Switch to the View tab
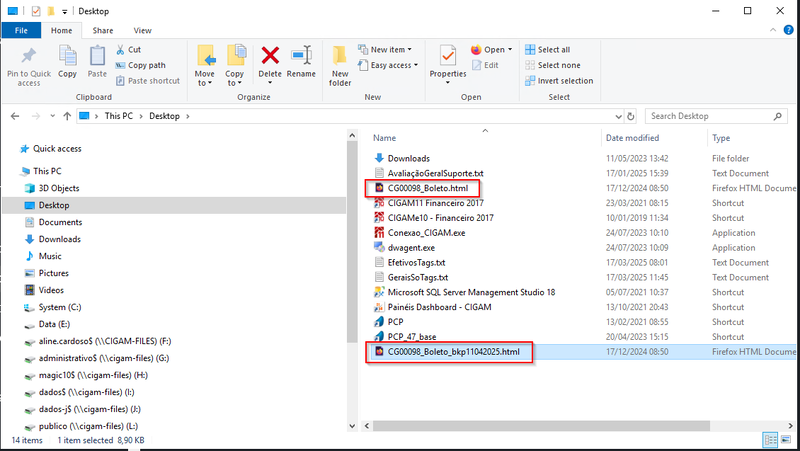Viewport: 800px width, 451px height. click(142, 31)
